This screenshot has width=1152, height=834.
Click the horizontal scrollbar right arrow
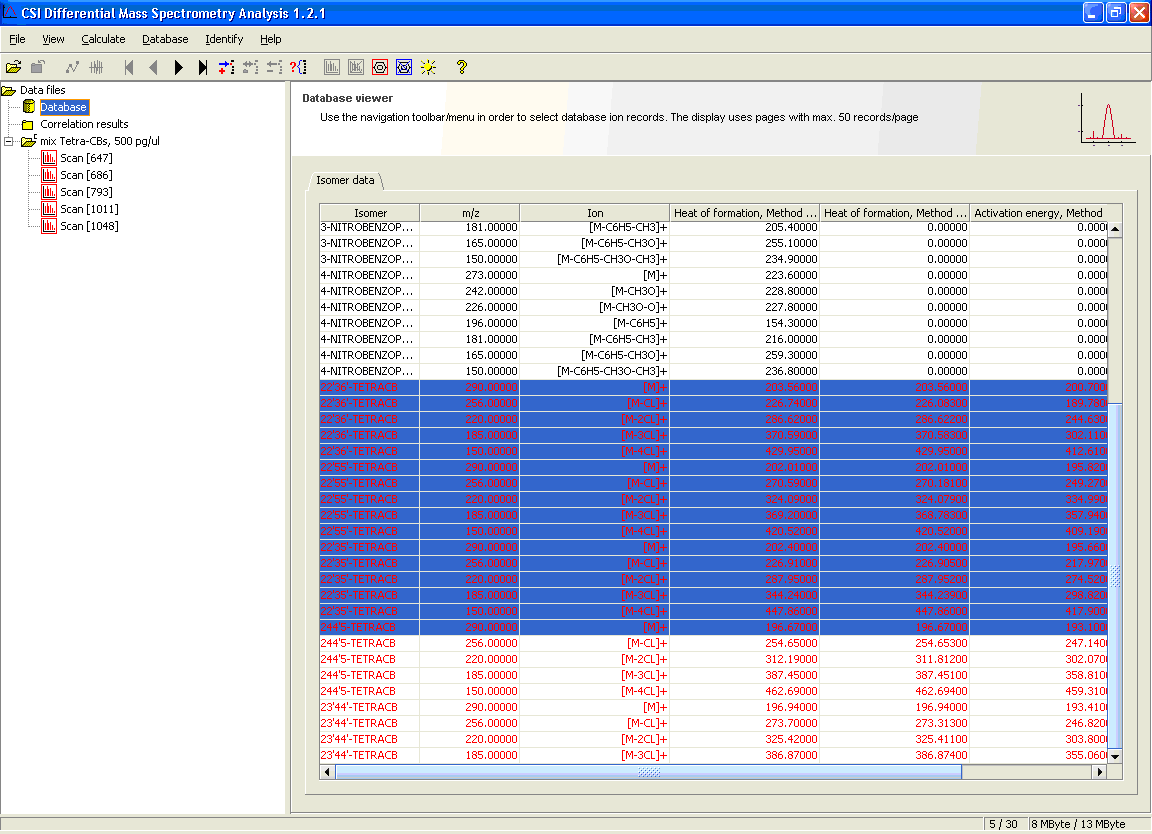(x=1100, y=772)
